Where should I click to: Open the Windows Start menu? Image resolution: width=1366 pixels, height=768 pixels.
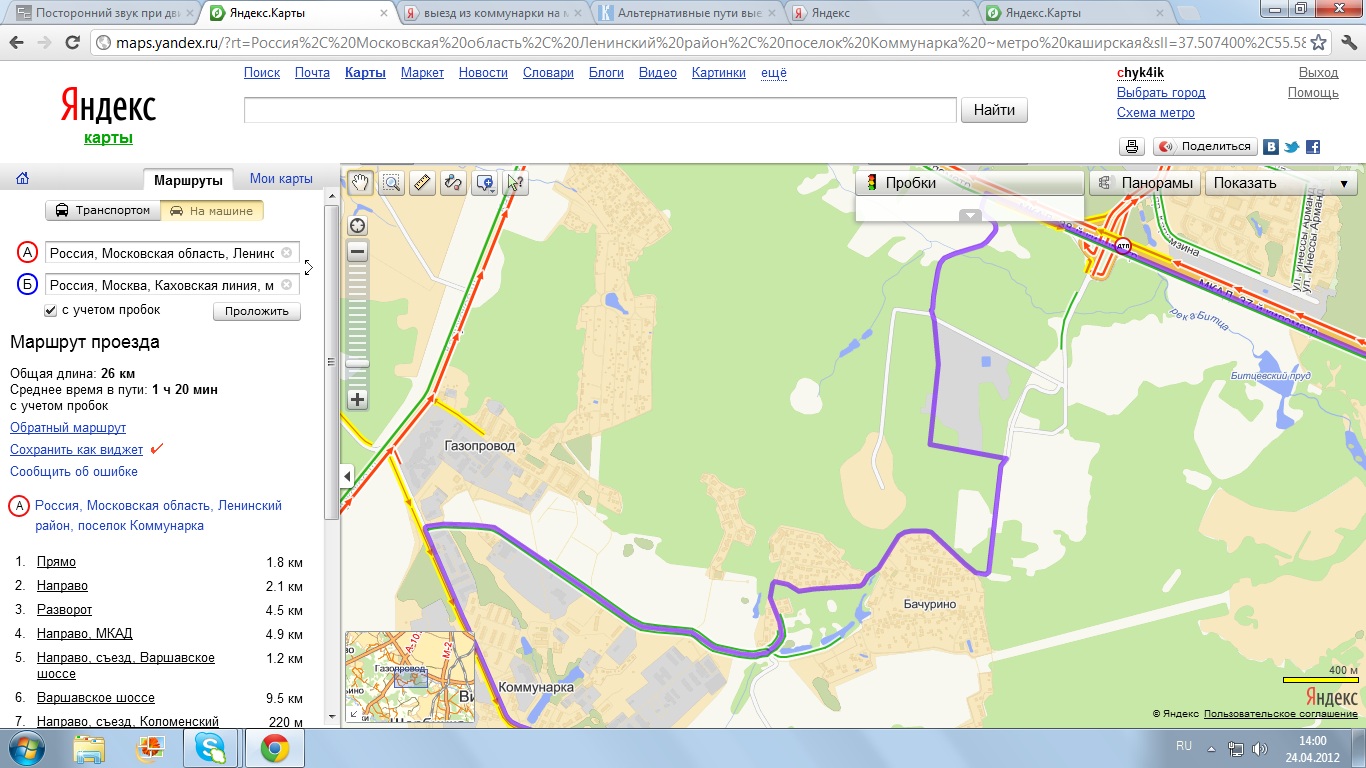click(x=25, y=748)
